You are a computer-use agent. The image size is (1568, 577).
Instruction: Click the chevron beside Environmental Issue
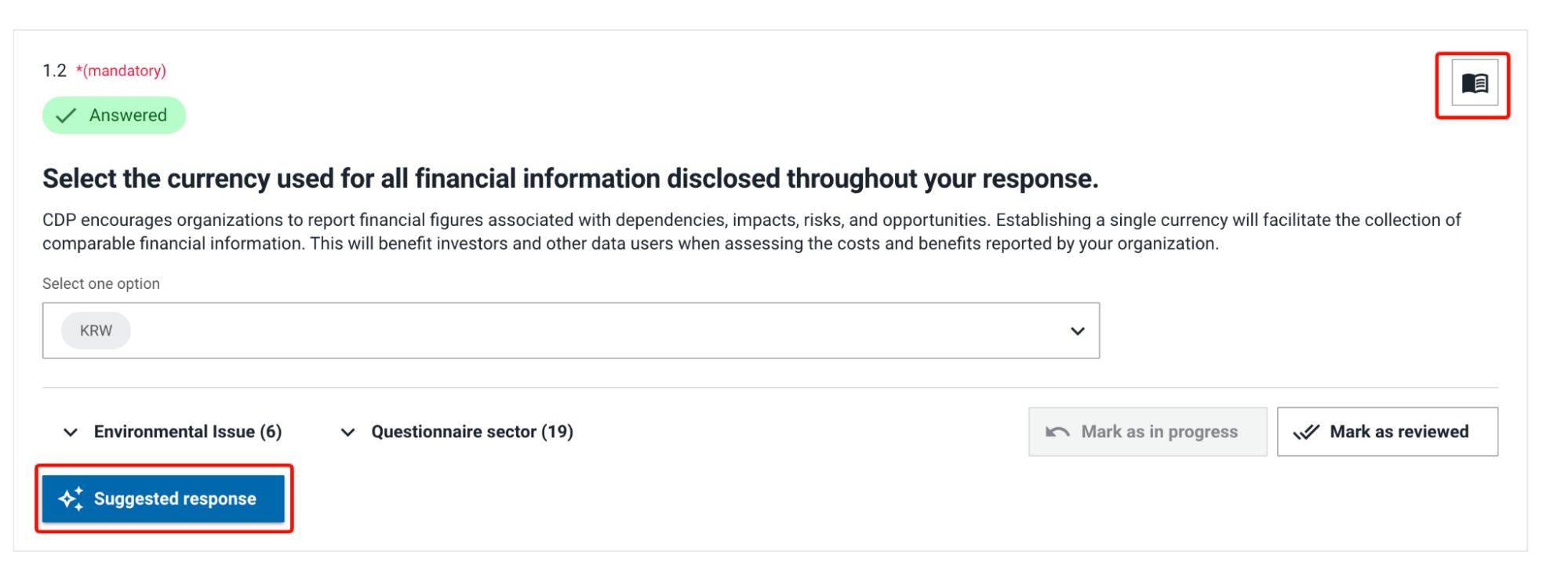pos(71,433)
